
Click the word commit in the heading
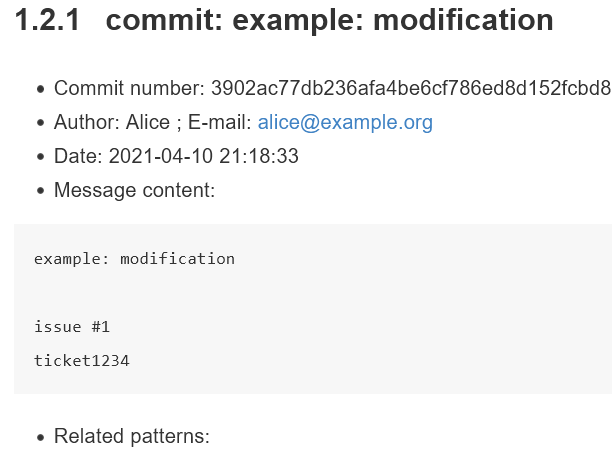[164, 20]
